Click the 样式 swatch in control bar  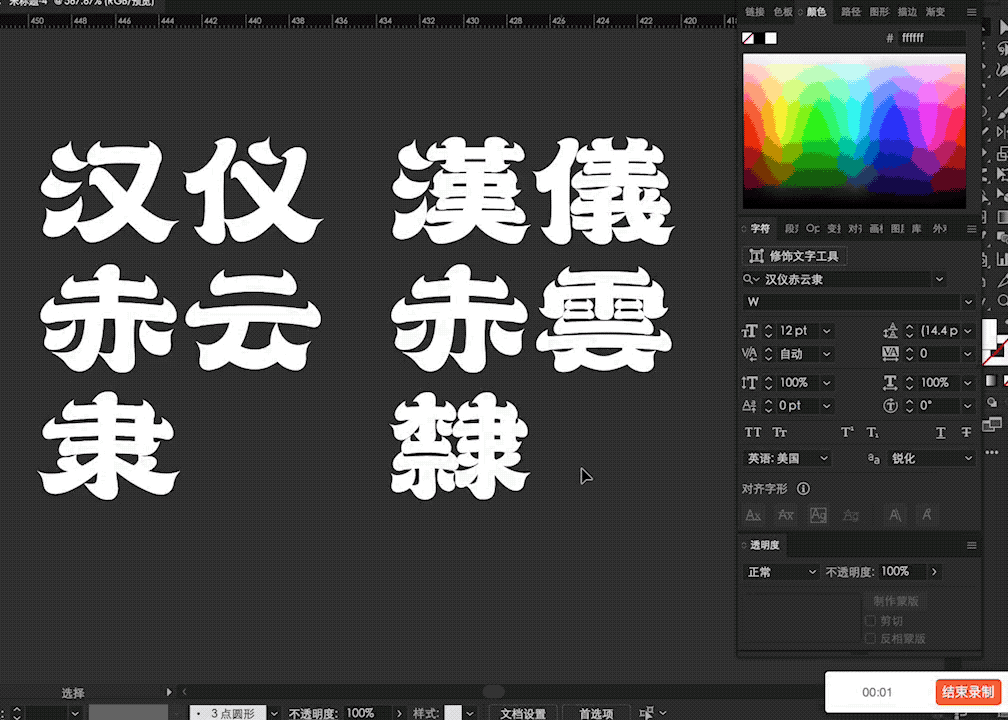click(x=453, y=713)
